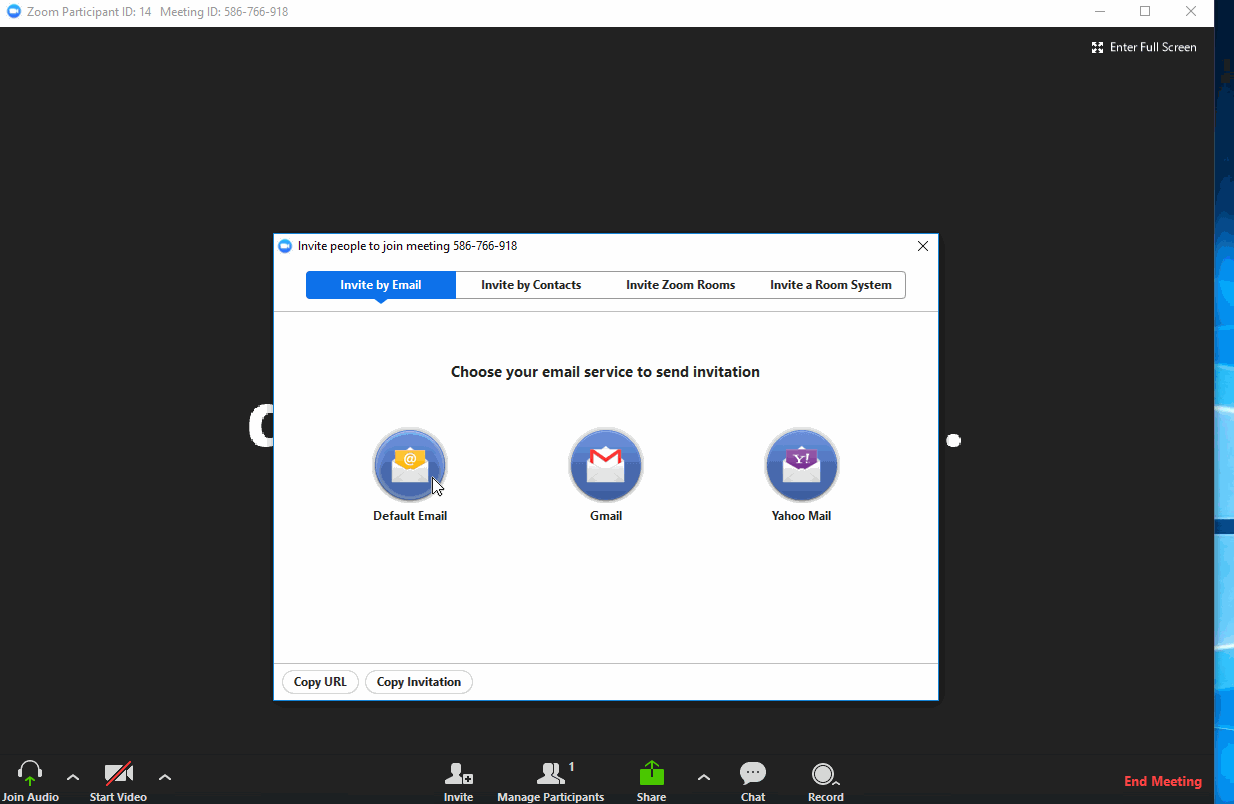Open the Invite icon in toolbar

[458, 774]
